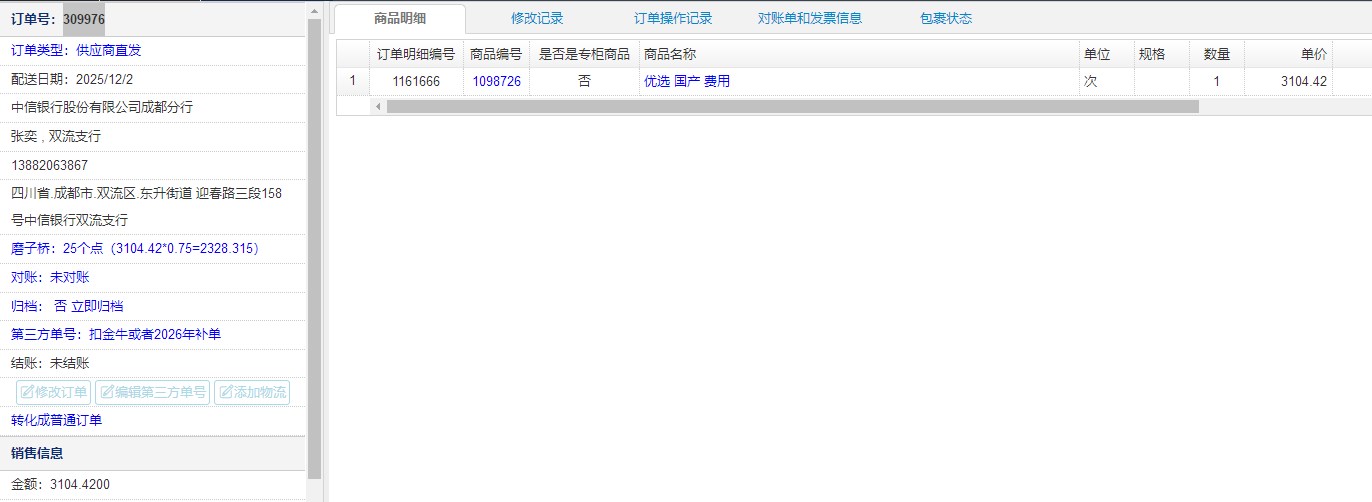Click the horizontal scrollbar under the grid
The width and height of the screenshot is (1372, 502).
click(x=792, y=106)
